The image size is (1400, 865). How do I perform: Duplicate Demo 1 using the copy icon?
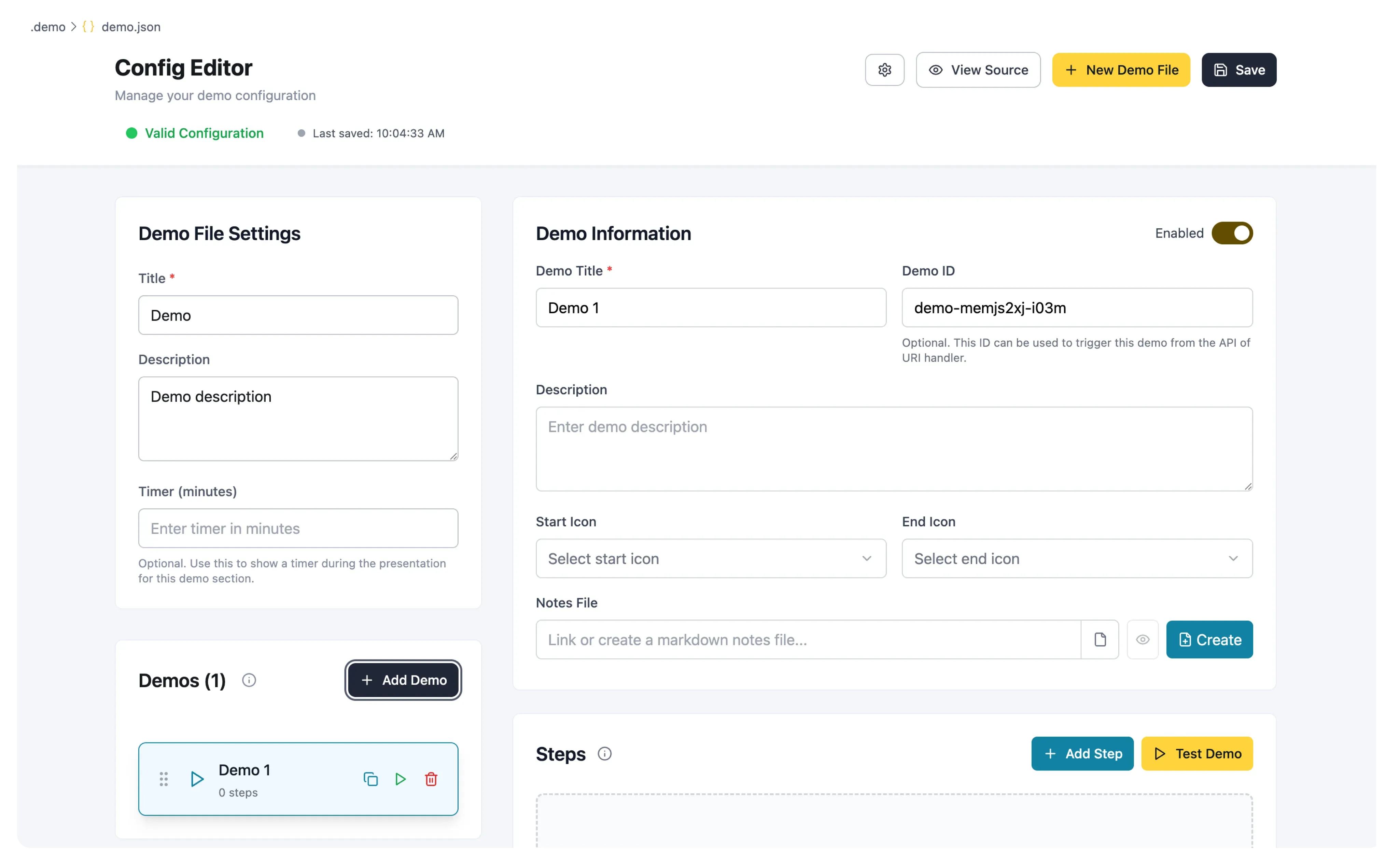coord(371,779)
